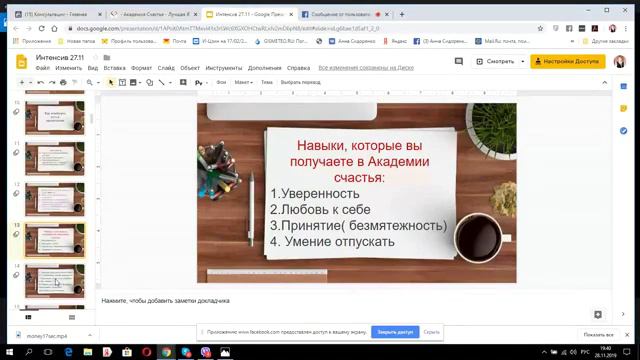640x360 pixels.
Task: Select slide 10 thumbnail
Action: (55, 118)
